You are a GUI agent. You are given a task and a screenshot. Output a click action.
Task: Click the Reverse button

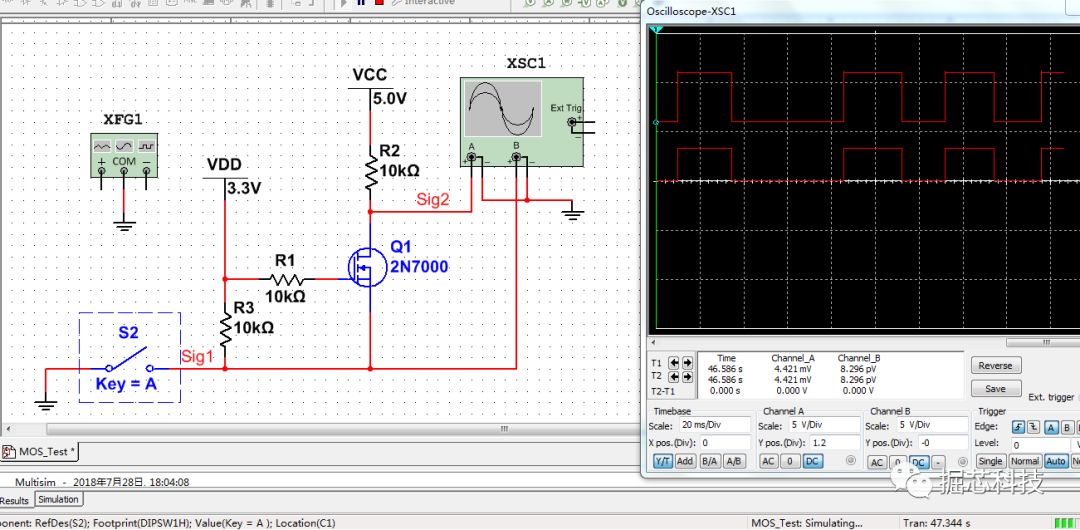click(995, 365)
